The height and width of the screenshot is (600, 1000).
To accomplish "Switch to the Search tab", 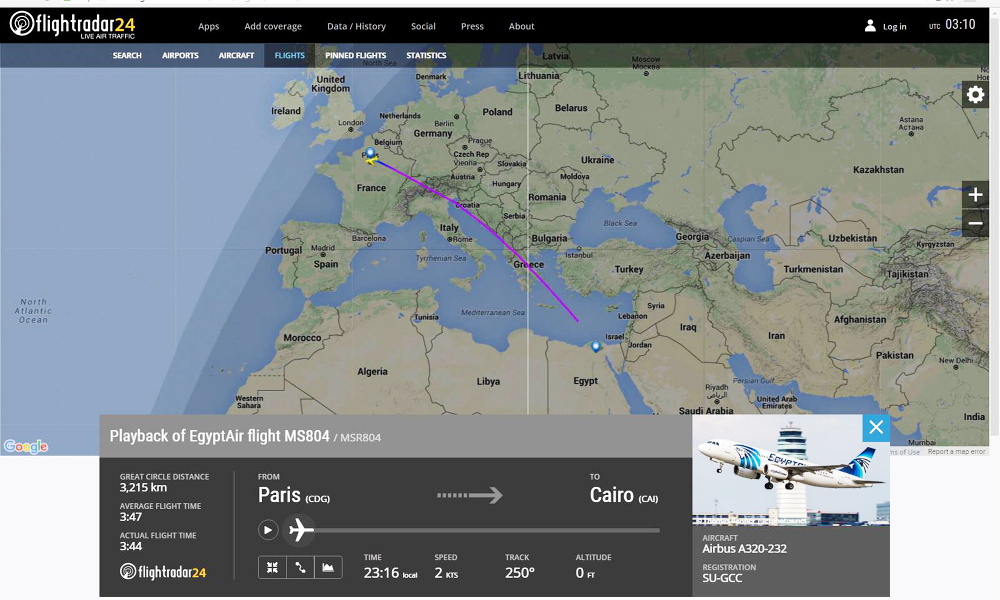I will 127,55.
